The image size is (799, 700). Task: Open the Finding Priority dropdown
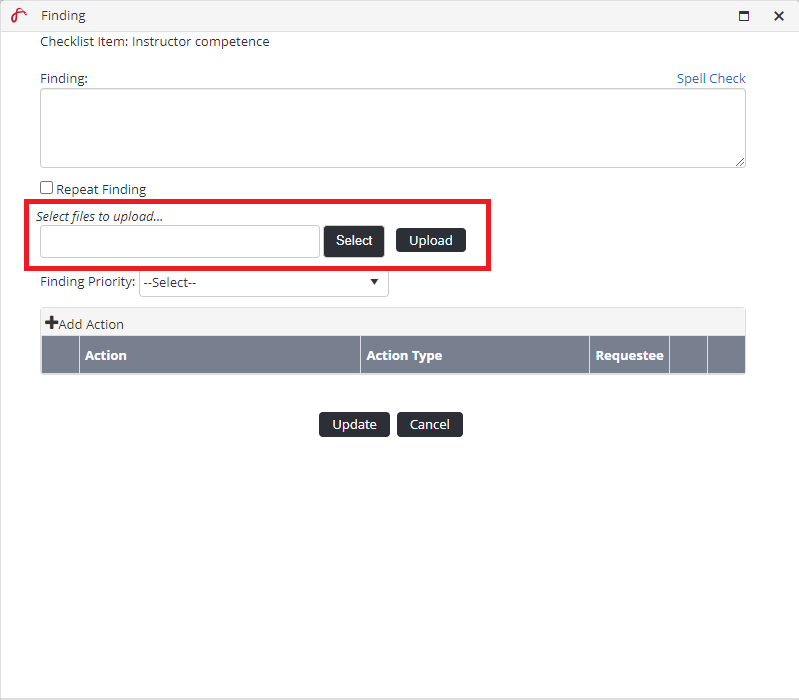(x=264, y=282)
